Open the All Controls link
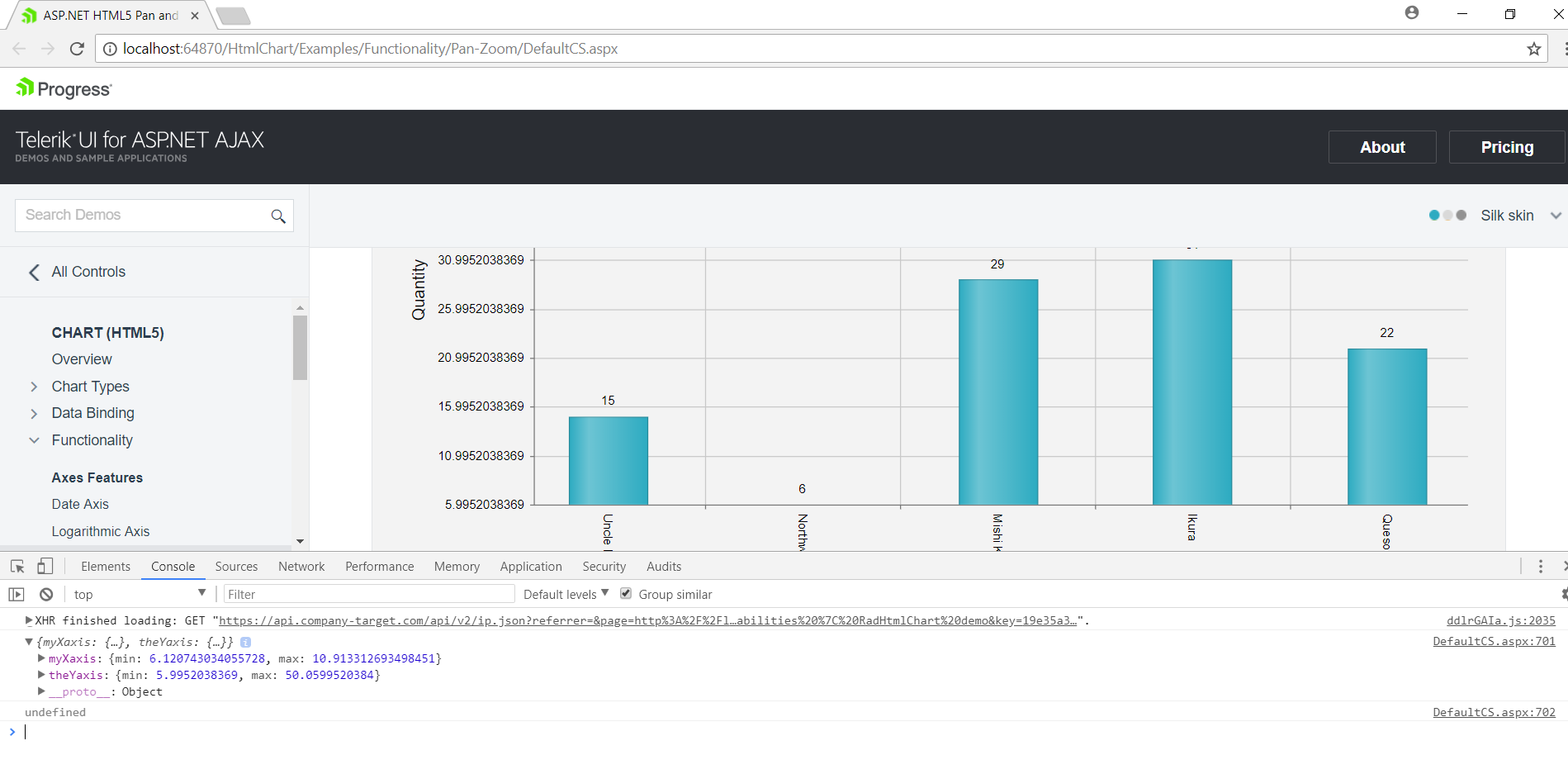Viewport: 1568px width, 774px height. click(x=88, y=272)
